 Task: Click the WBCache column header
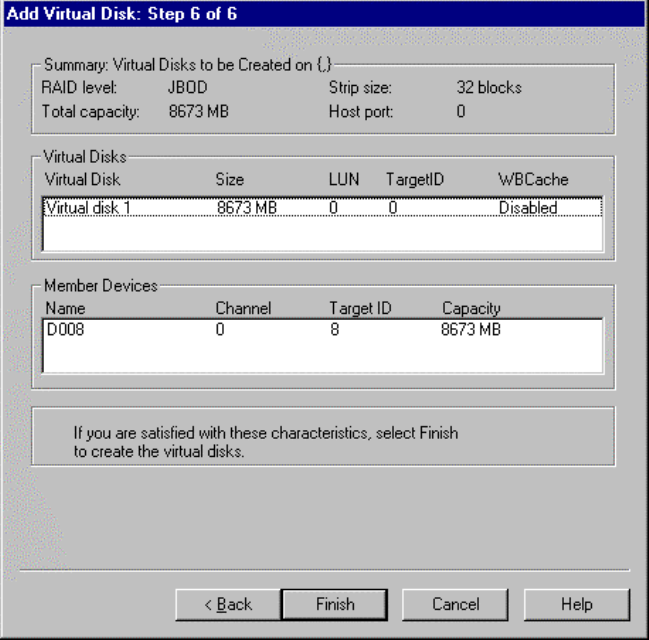(533, 180)
